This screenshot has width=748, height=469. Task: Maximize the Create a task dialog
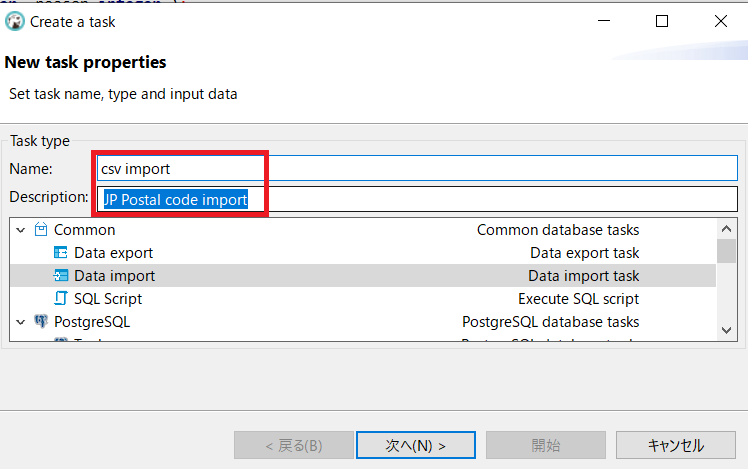[662, 21]
